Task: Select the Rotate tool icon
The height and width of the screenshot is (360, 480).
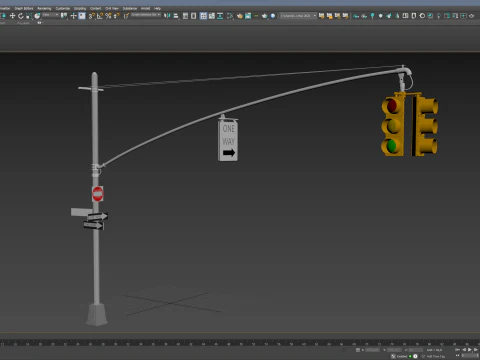Action: click(21, 16)
